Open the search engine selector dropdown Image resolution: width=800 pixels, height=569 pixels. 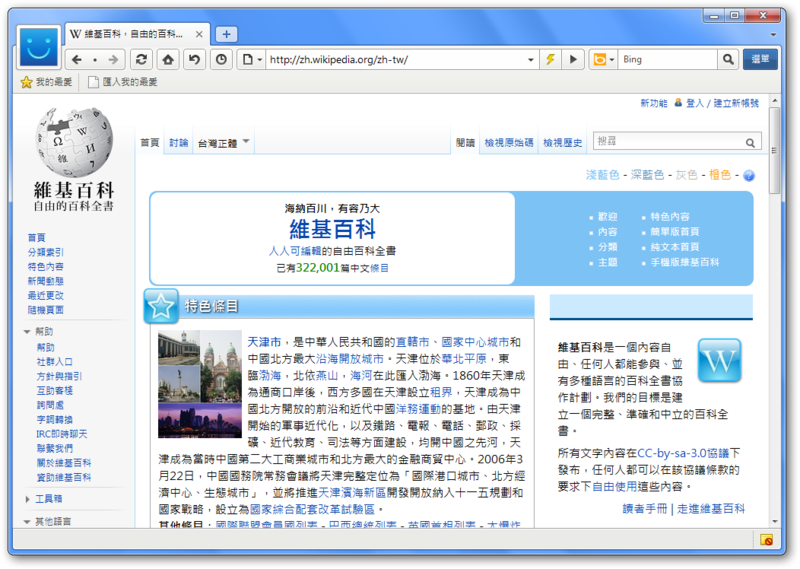point(612,60)
